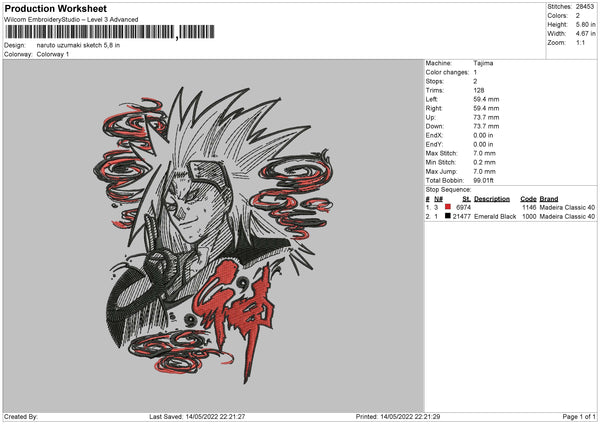Viewport: 600px width, 424px height.
Task: Click the Stitches count value 28453
Action: click(x=585, y=7)
